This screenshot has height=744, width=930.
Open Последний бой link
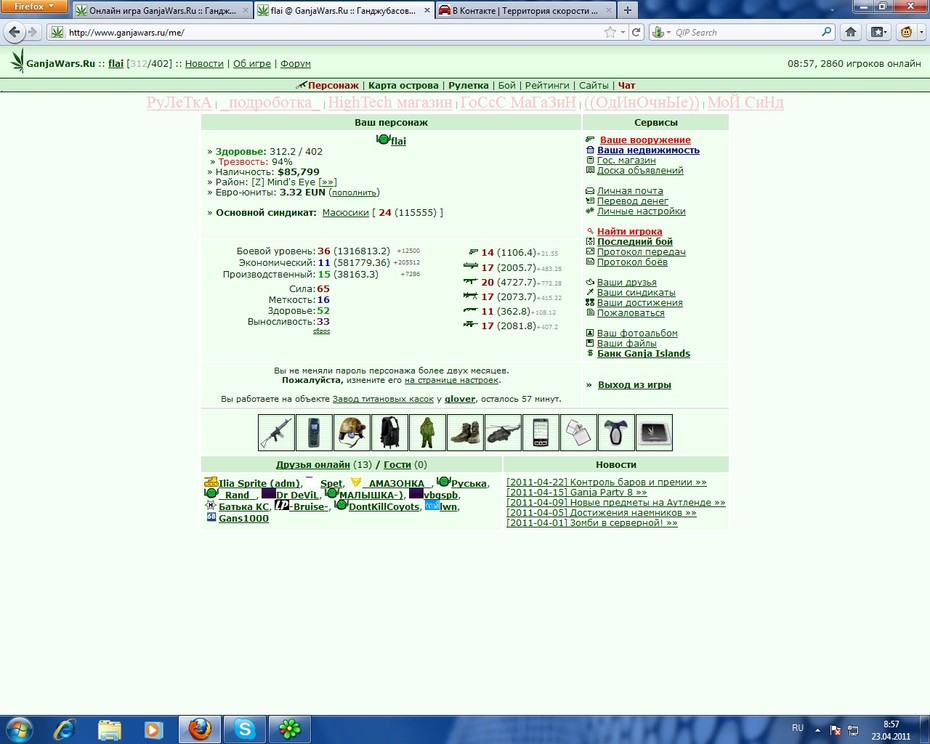[635, 241]
